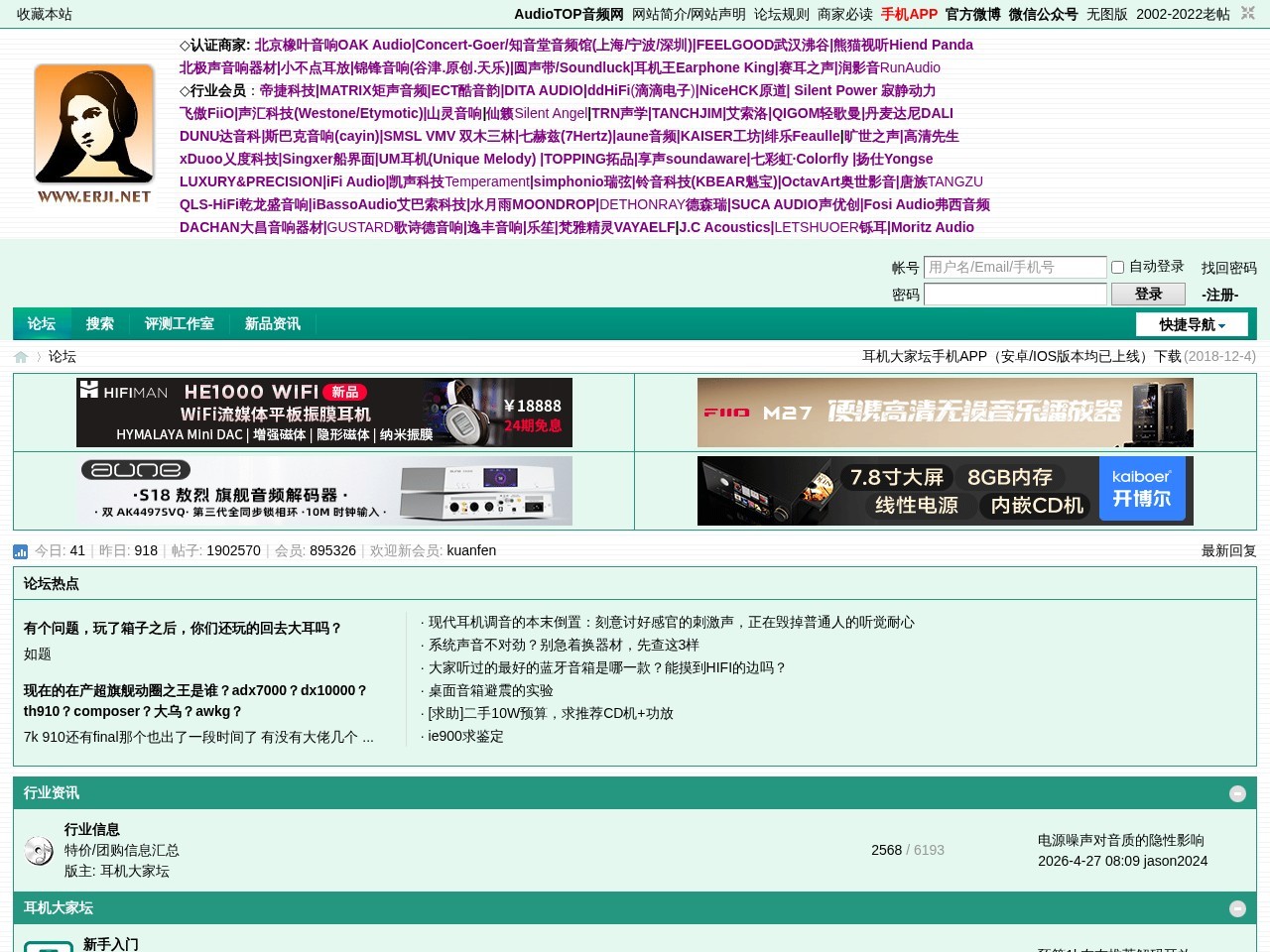1270x952 pixels.
Task: Click 最新回复 link
Action: (x=1228, y=550)
